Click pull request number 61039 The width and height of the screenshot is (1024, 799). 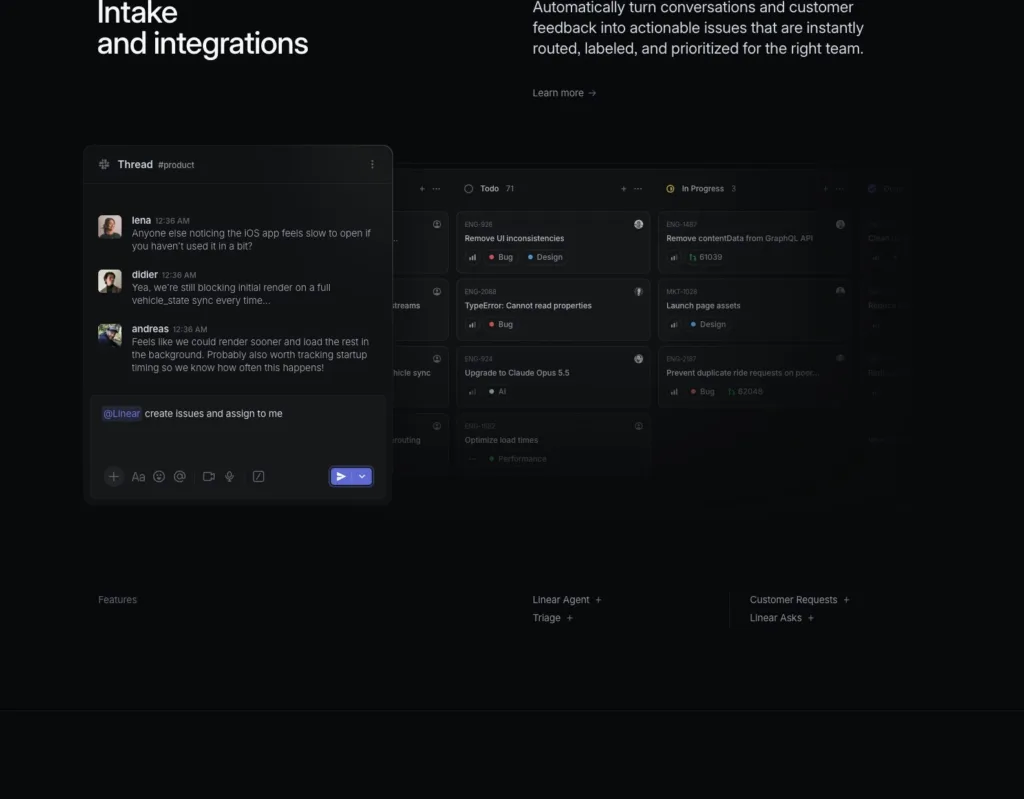706,257
